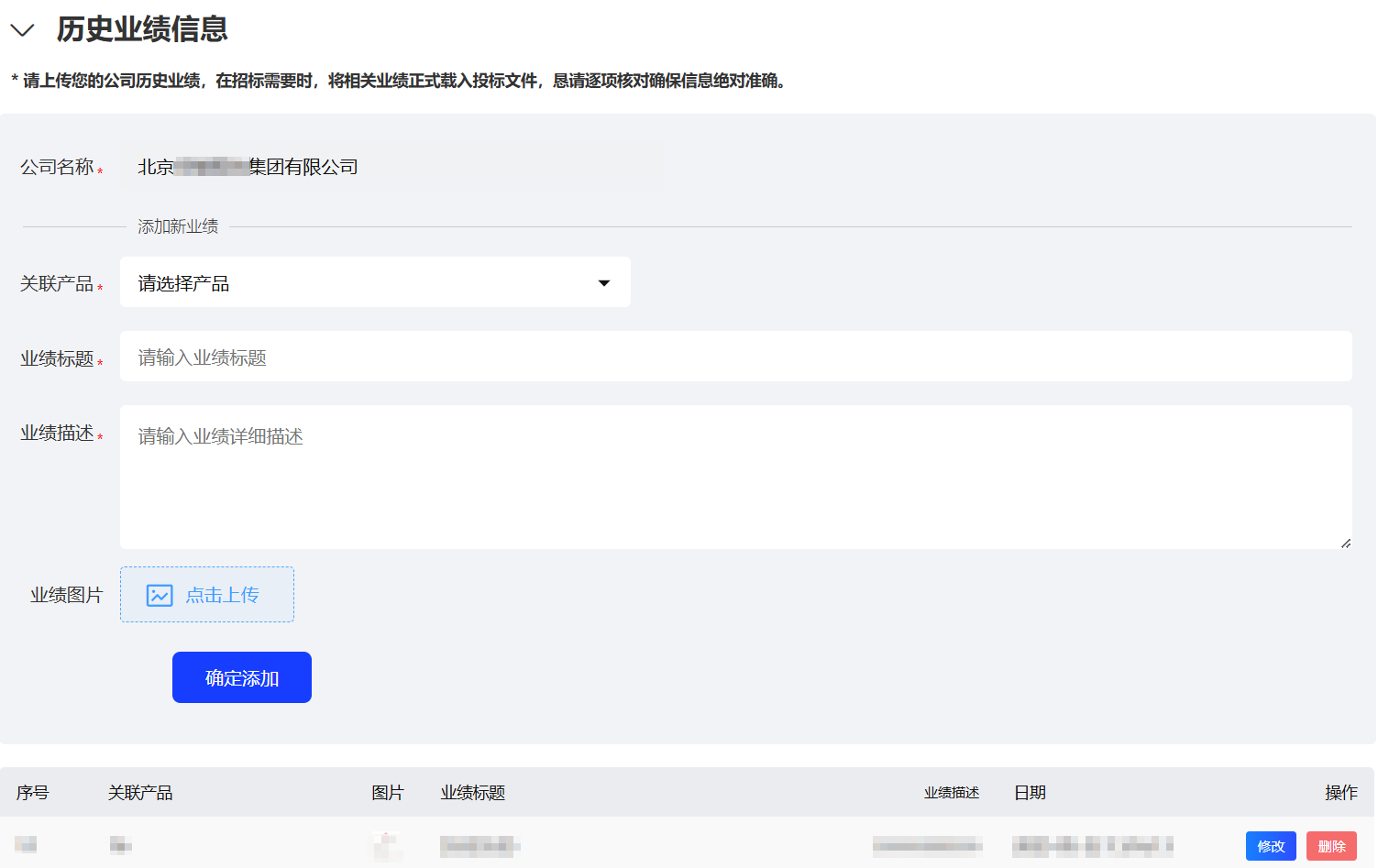Click the 关联产品 table column header
Image resolution: width=1378 pixels, height=868 pixels.
140,793
